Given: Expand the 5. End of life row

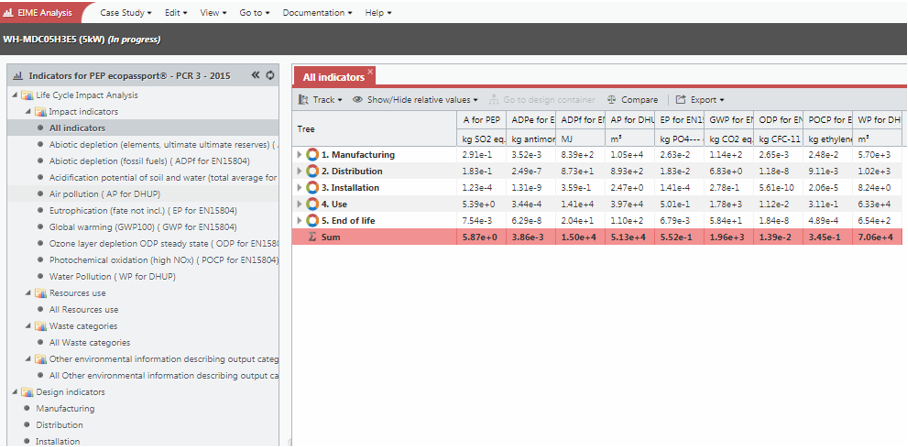Looking at the screenshot, I should coord(299,221).
